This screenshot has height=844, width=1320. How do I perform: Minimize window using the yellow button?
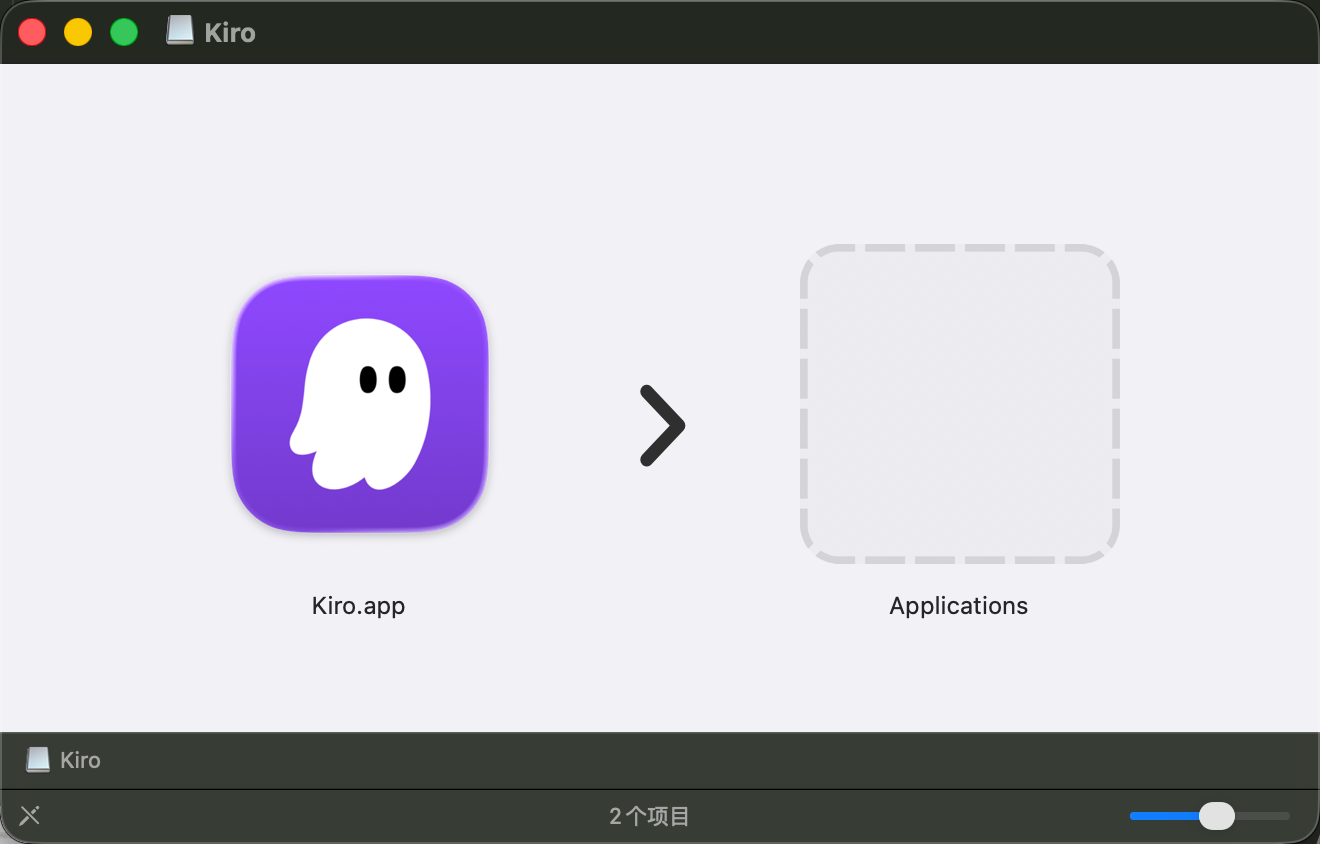[x=78, y=32]
